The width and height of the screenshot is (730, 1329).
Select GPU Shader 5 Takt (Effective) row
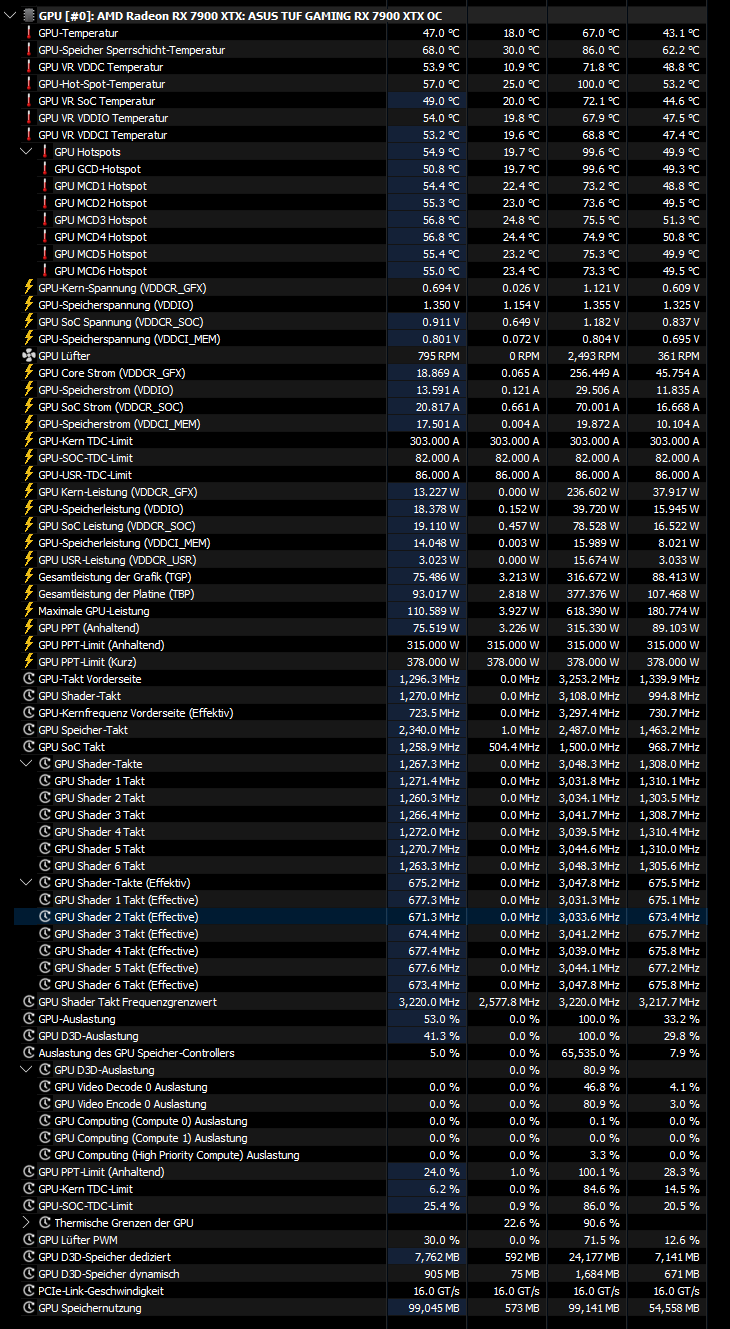[x=360, y=968]
